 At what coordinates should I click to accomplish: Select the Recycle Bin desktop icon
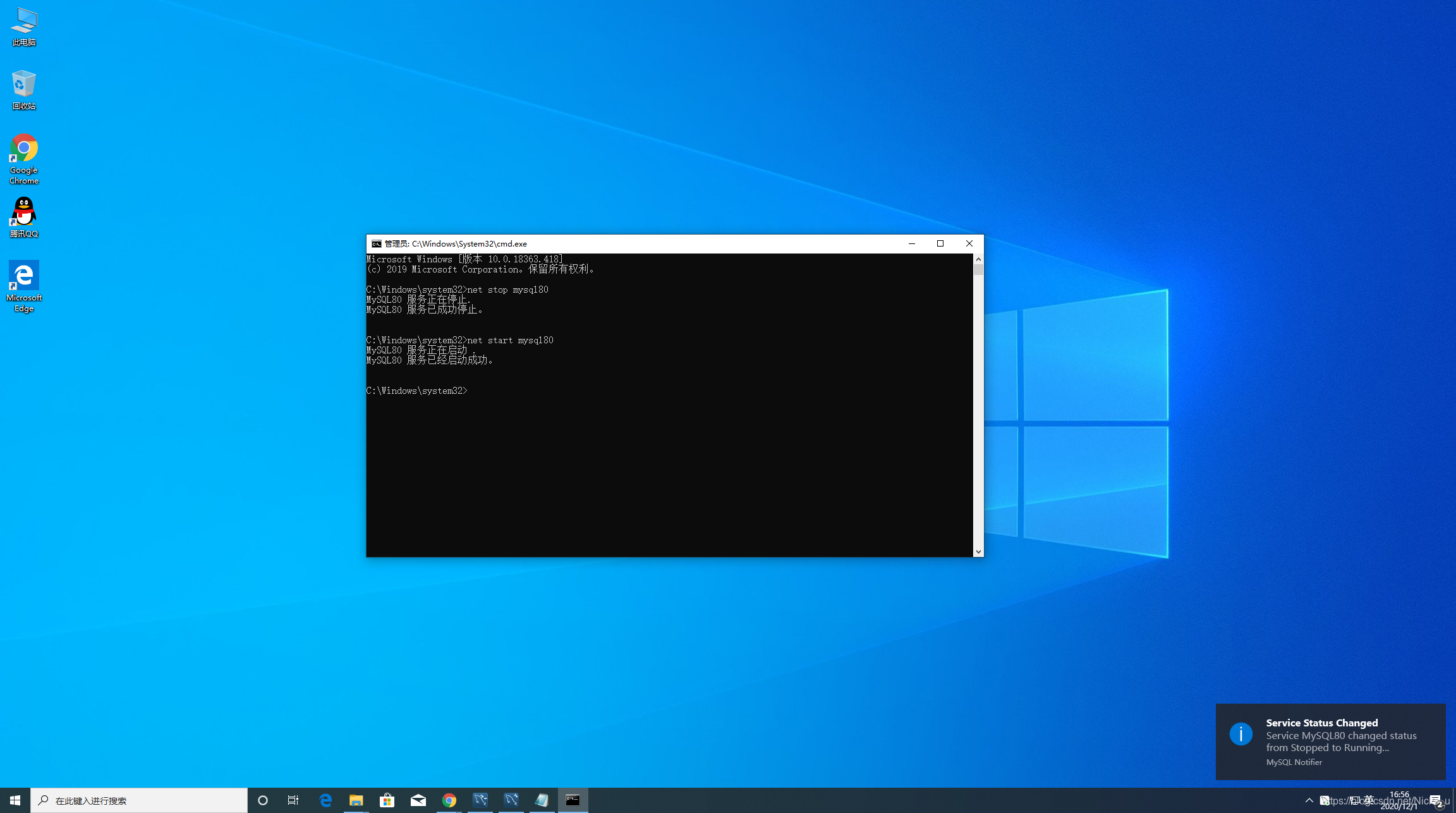(24, 90)
